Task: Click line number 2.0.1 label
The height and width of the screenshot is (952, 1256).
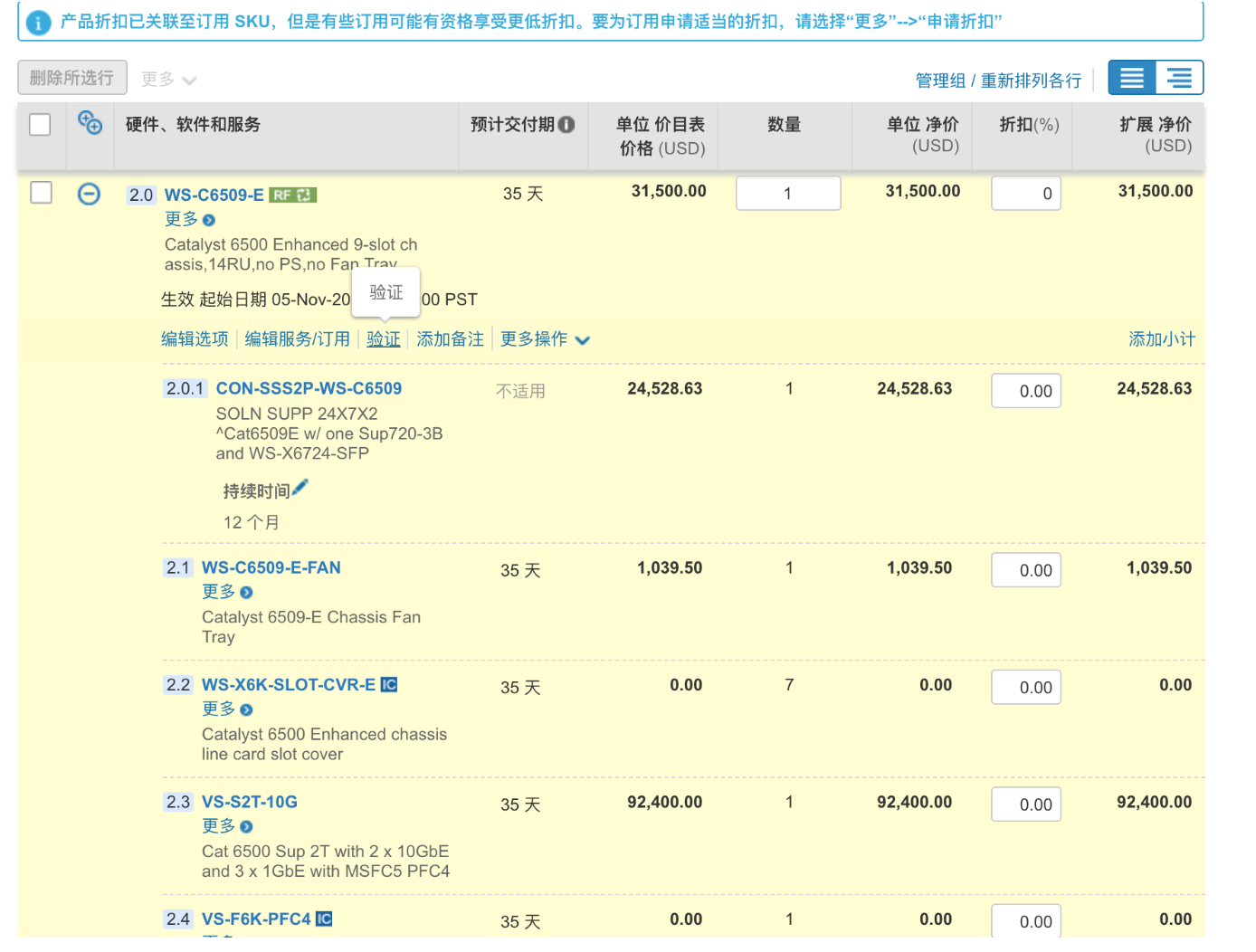Action: pos(186,388)
